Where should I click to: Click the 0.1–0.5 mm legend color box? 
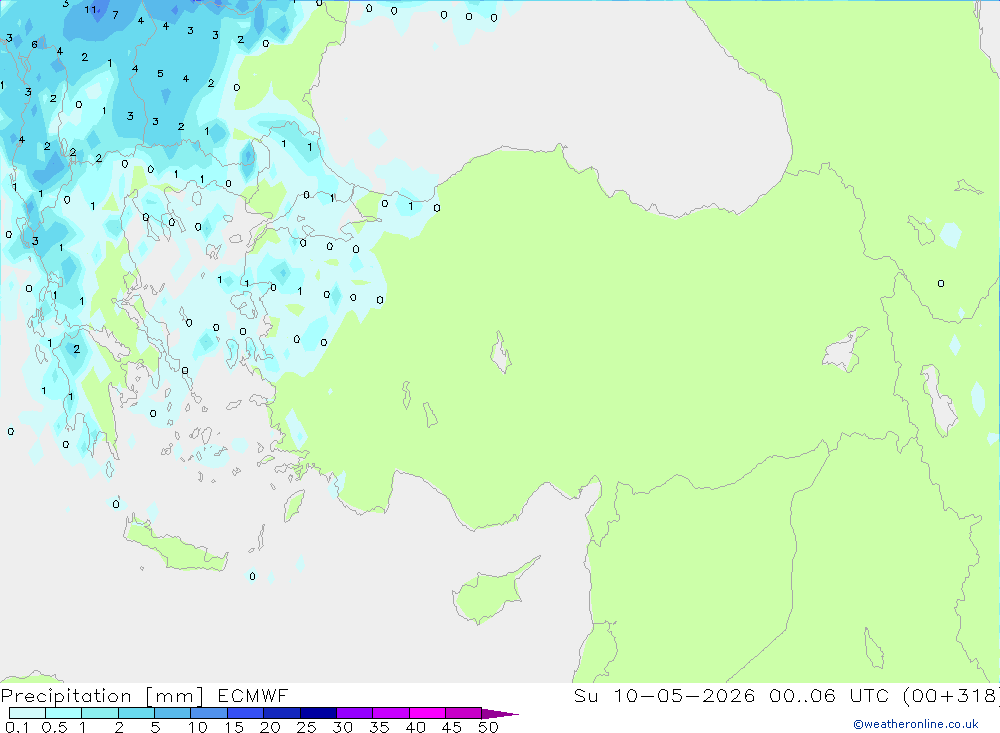(x=27, y=713)
